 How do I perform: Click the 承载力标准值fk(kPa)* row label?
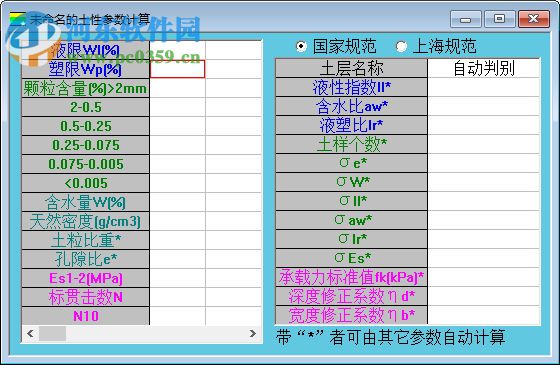click(351, 277)
